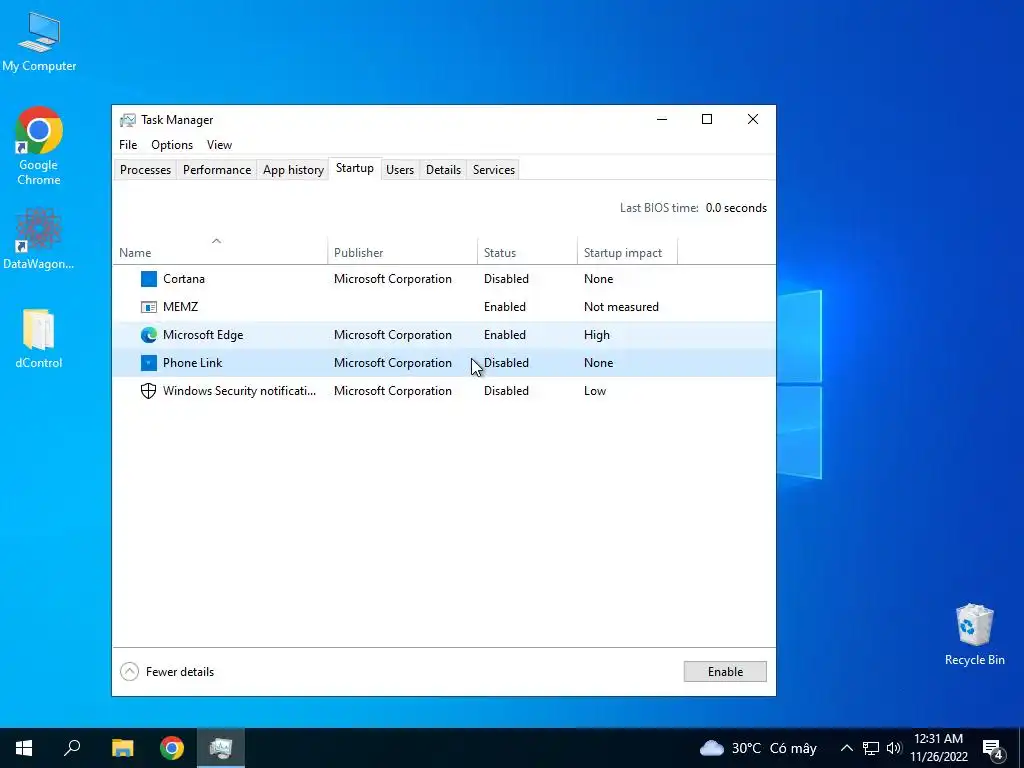Switch to the Users tab

pyautogui.click(x=400, y=170)
